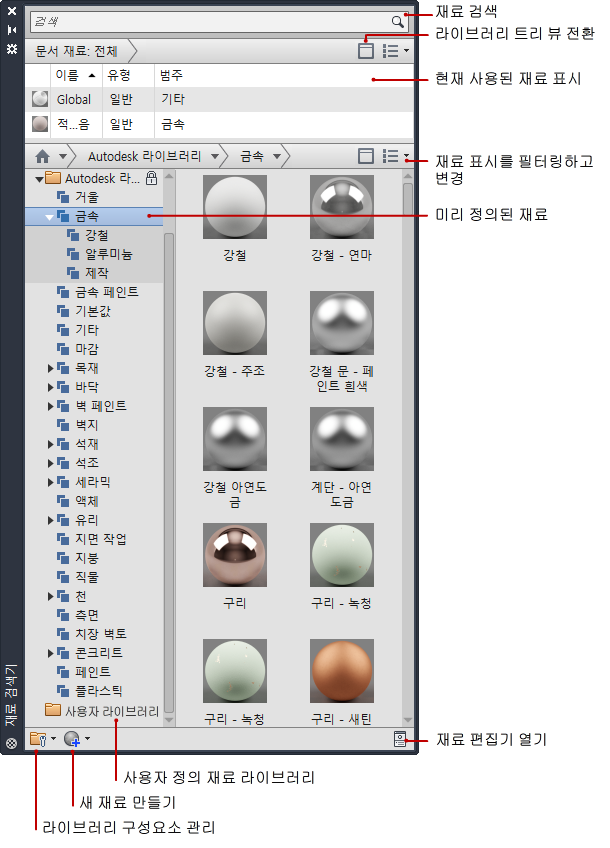Select the 직물 category
This screenshot has height=848, width=610.
tap(87, 577)
